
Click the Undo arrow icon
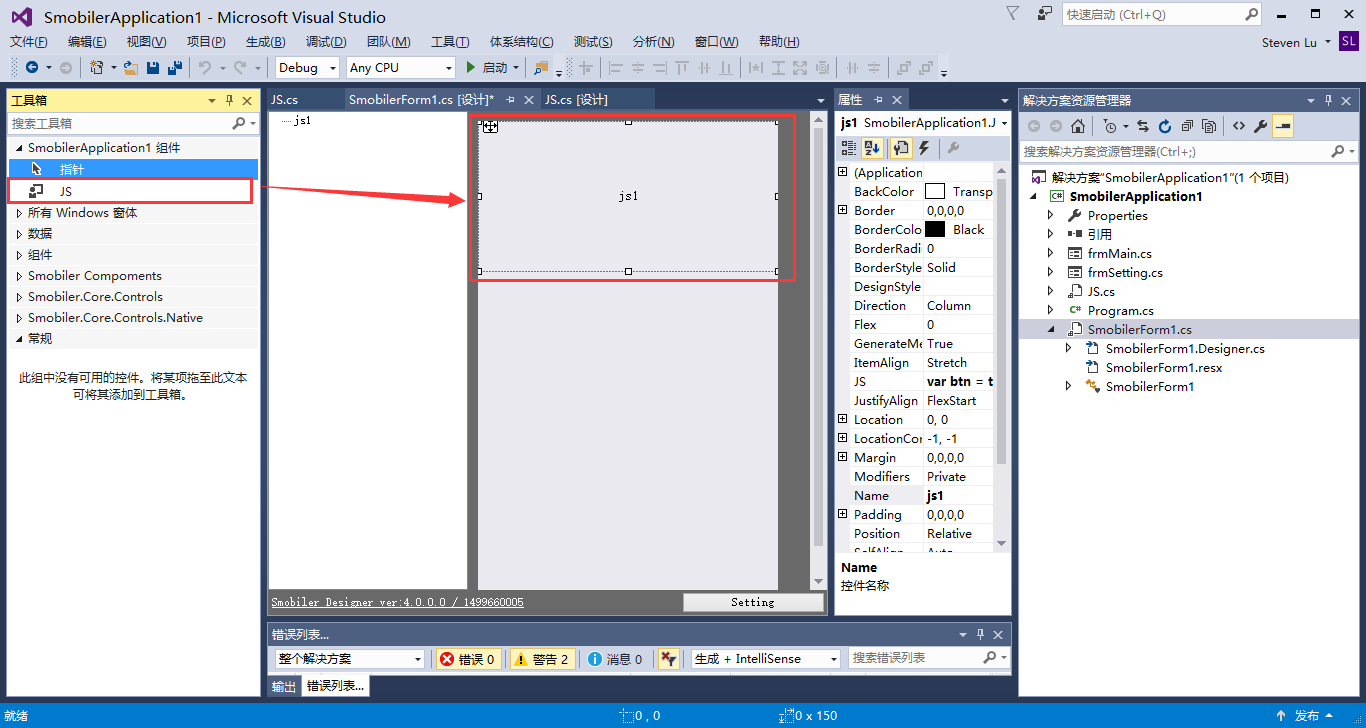pos(204,68)
